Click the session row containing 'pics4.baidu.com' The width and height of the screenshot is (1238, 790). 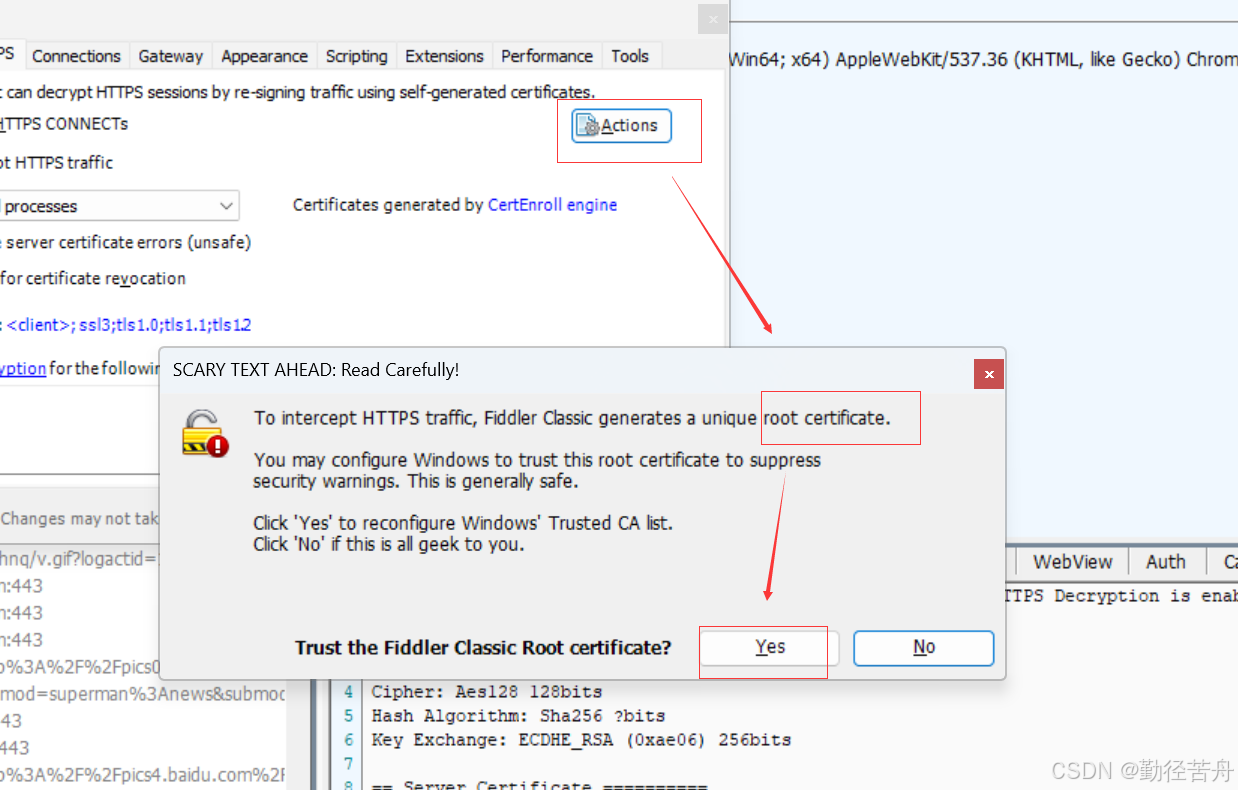(143, 774)
